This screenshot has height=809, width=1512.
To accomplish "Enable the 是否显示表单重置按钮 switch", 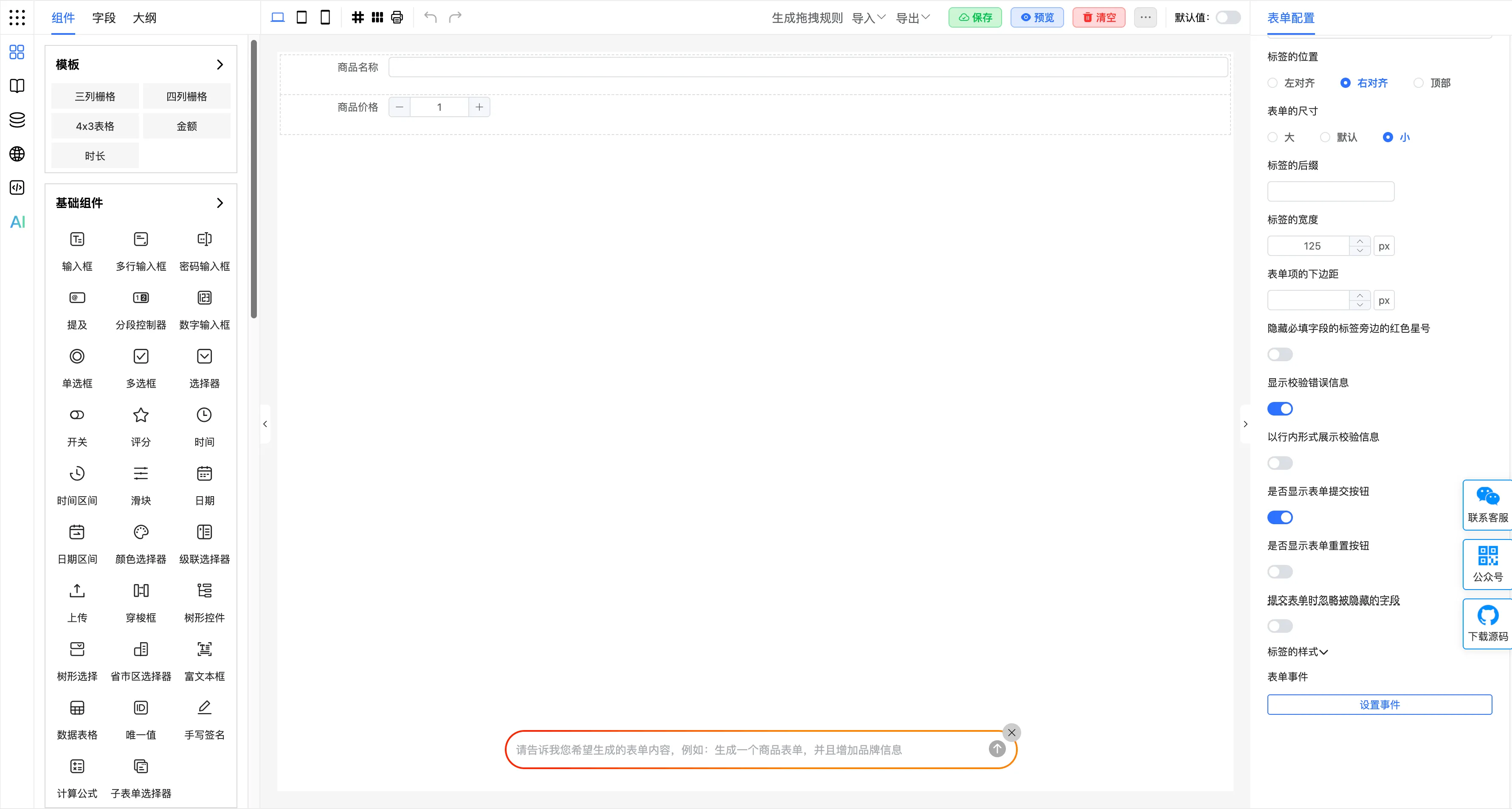I will tap(1280, 572).
